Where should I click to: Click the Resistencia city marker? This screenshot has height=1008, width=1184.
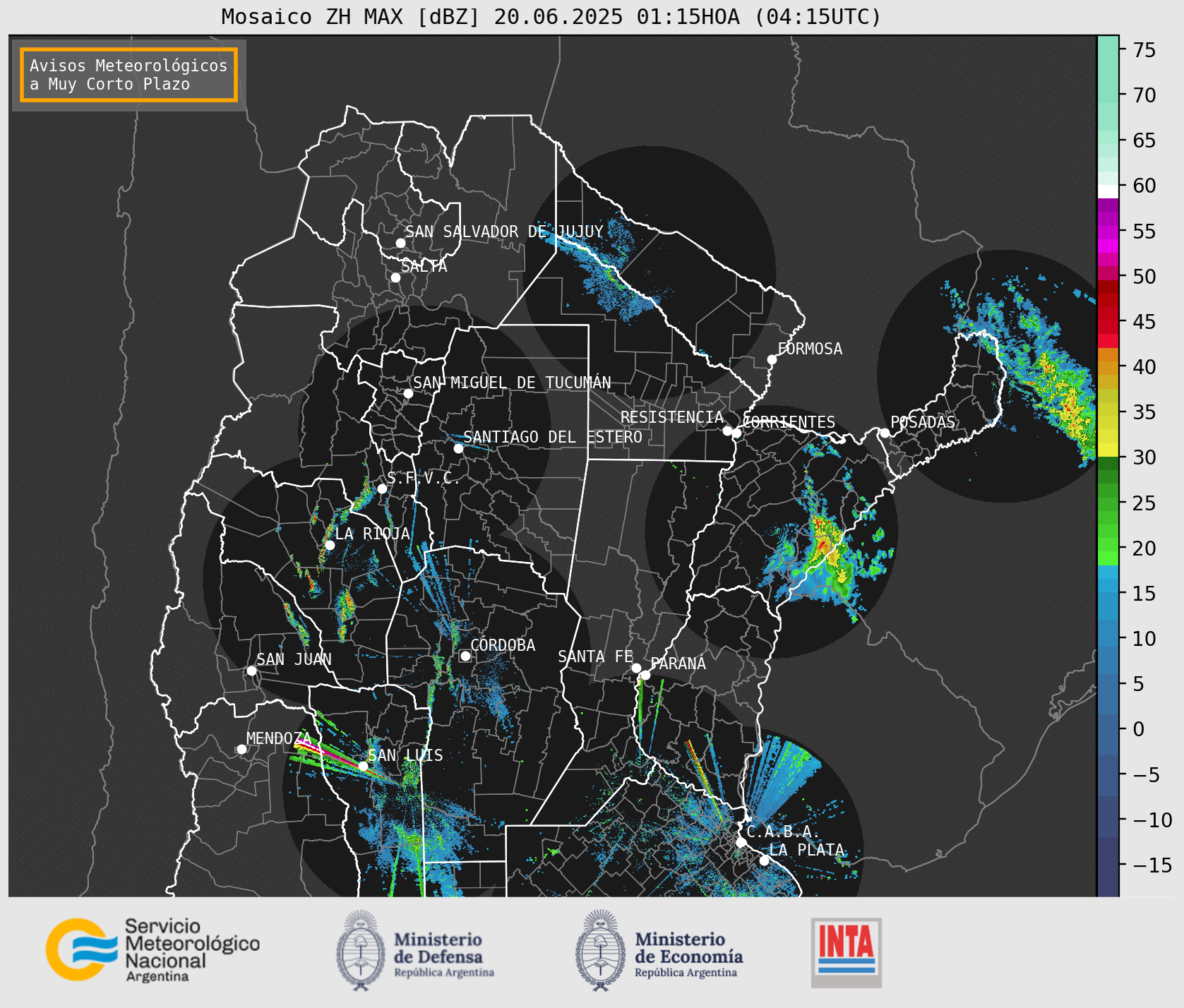(x=727, y=431)
